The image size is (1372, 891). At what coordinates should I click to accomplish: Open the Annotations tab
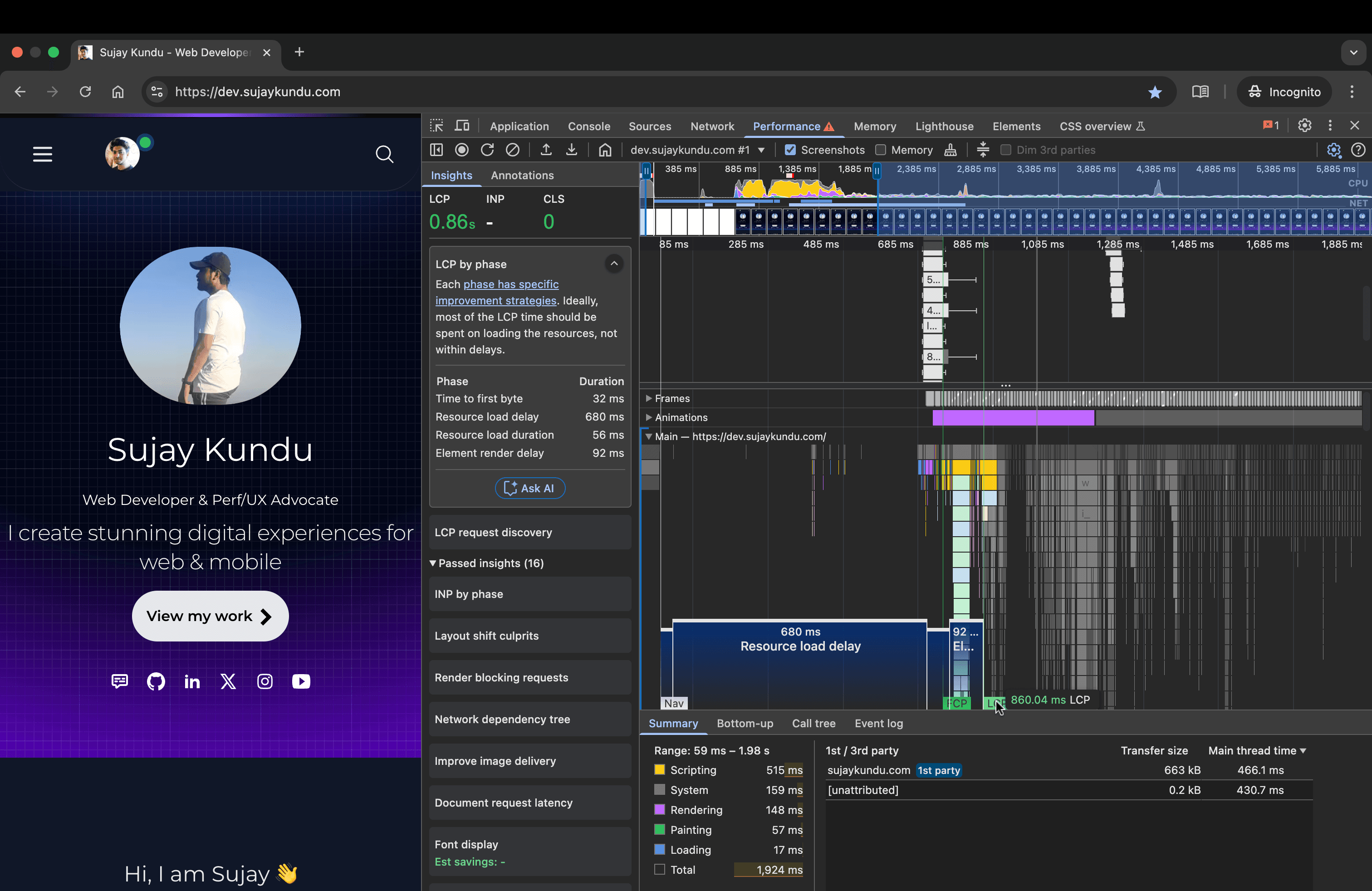pyautogui.click(x=522, y=175)
